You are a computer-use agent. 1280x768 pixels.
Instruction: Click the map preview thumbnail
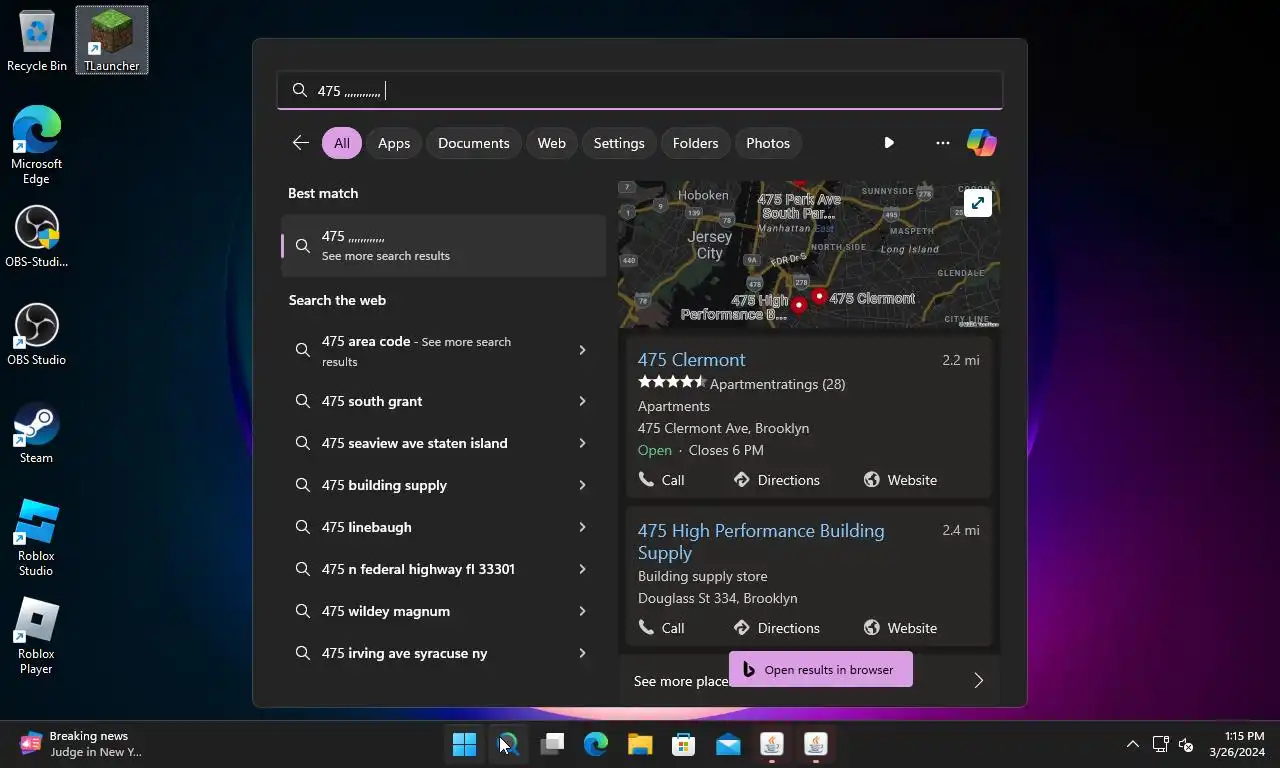[809, 254]
